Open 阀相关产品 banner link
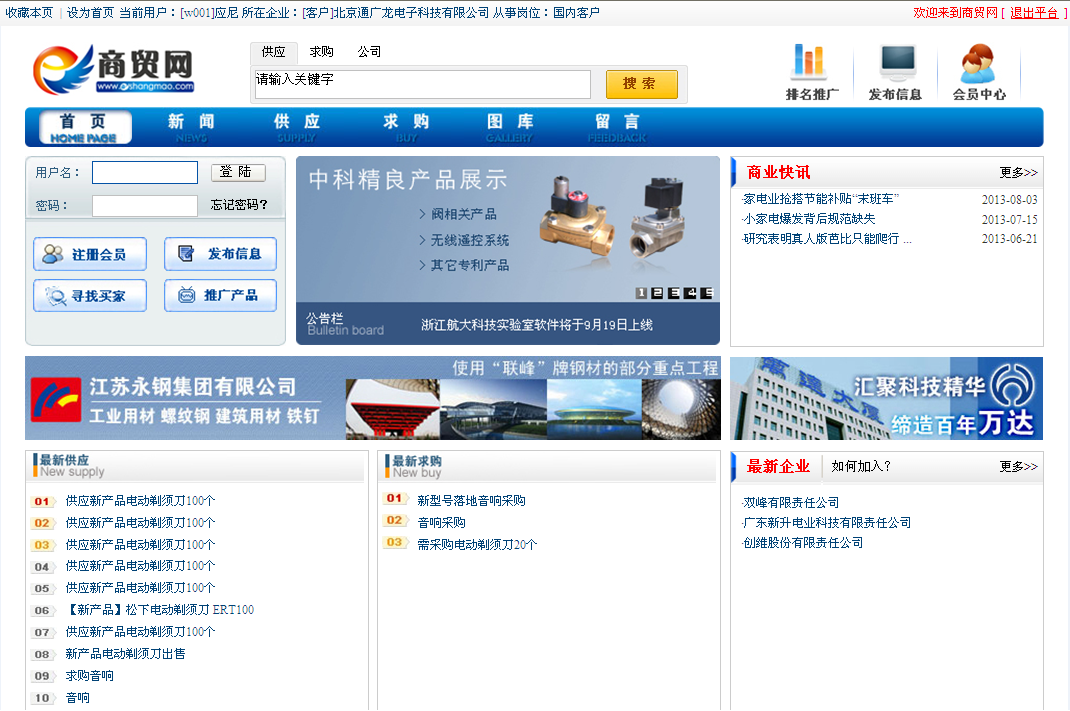 tap(463, 214)
